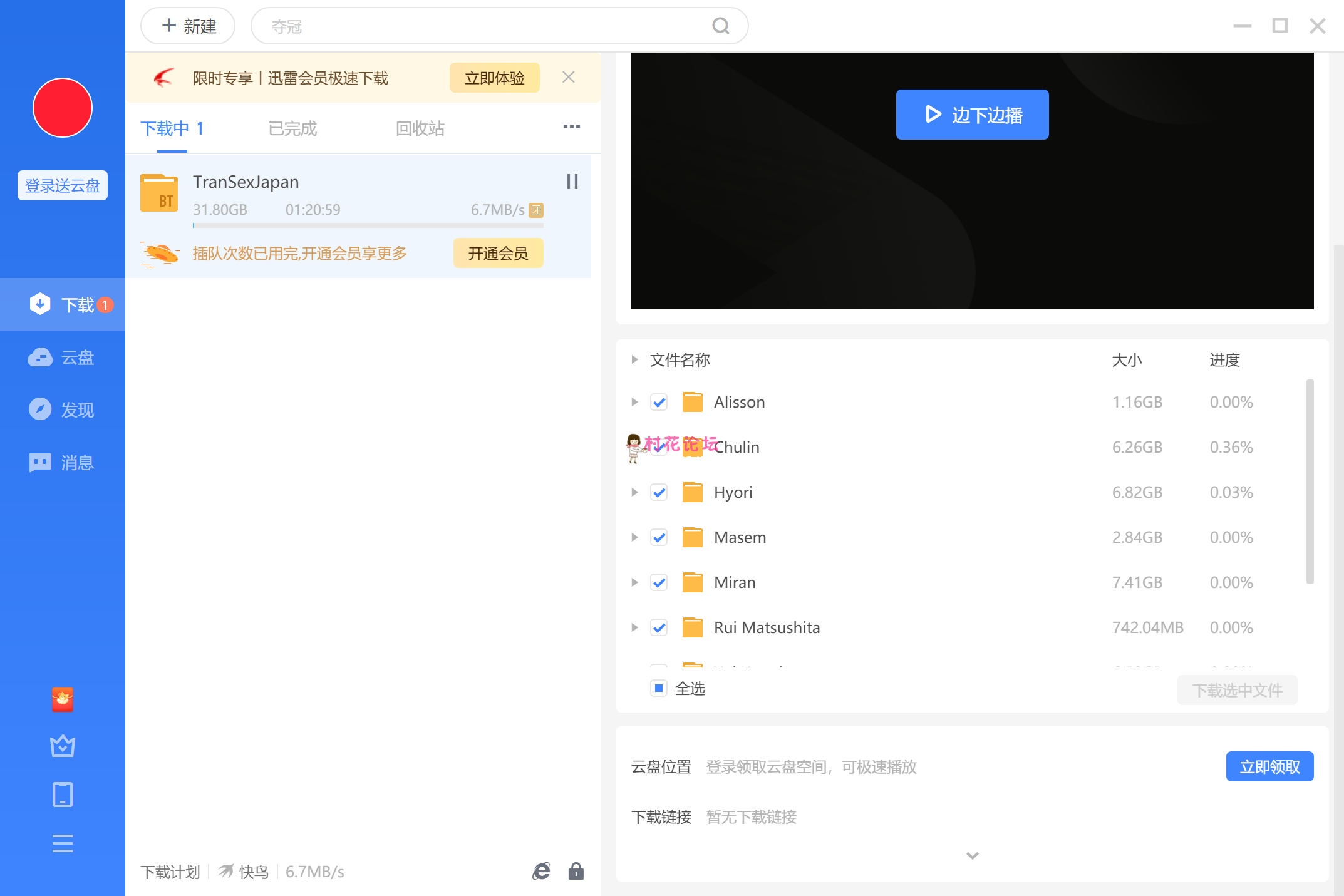This screenshot has height=896, width=1344.
Task: Open the 云盘 cloud drive section
Action: tap(63, 357)
